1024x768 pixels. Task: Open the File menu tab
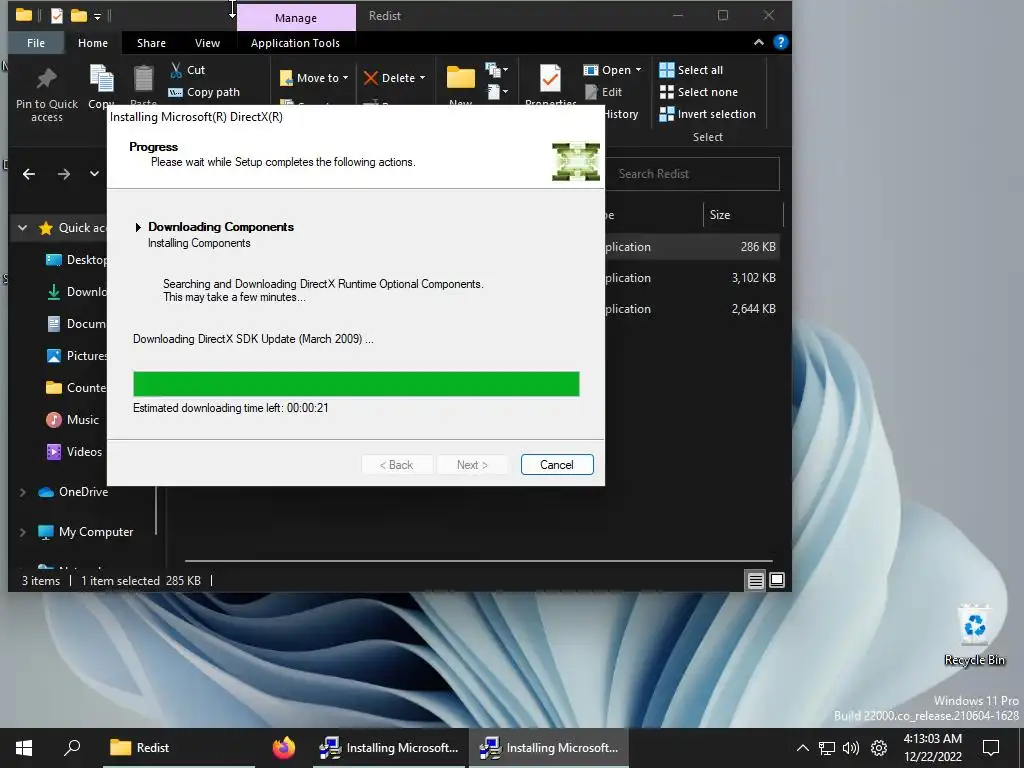(x=36, y=43)
